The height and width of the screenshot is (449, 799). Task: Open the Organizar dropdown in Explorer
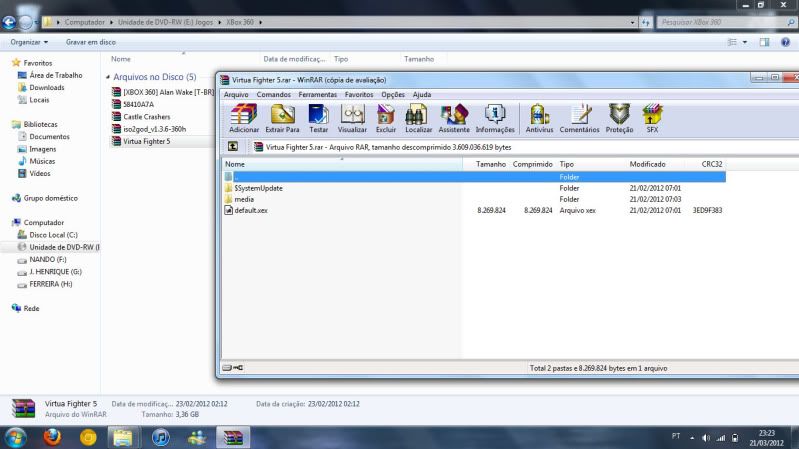29,42
